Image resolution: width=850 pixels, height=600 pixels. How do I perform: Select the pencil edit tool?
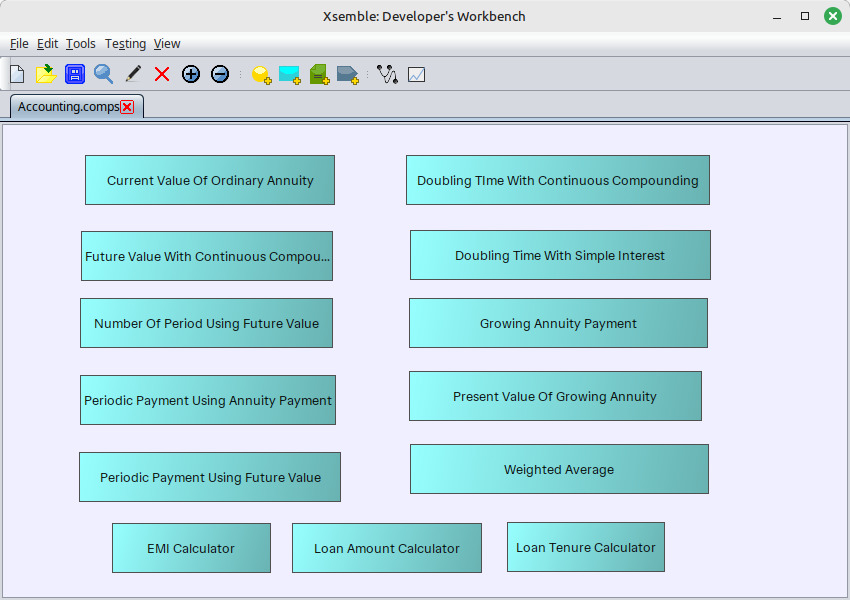133,74
